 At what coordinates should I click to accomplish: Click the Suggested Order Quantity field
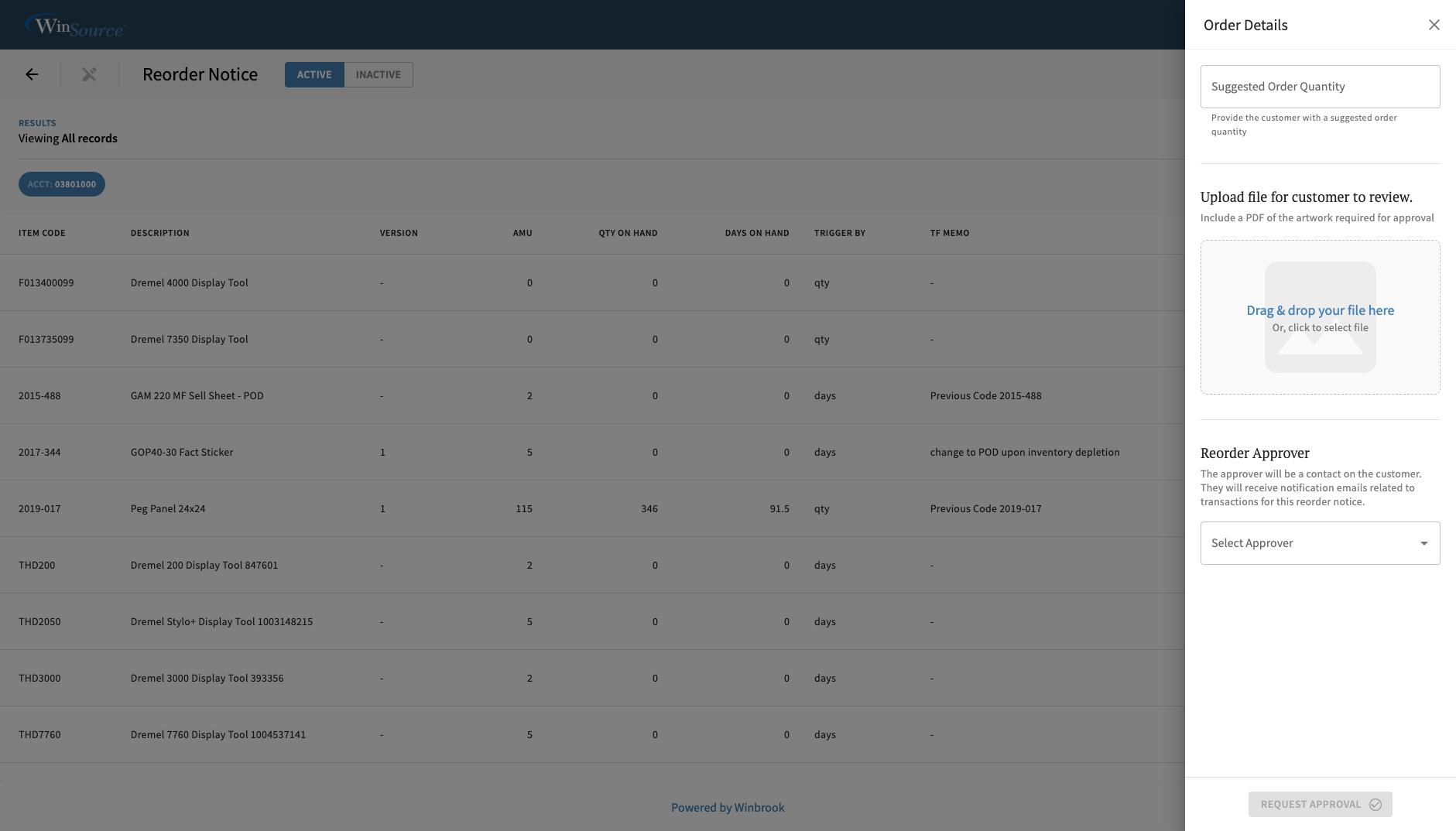[1320, 86]
